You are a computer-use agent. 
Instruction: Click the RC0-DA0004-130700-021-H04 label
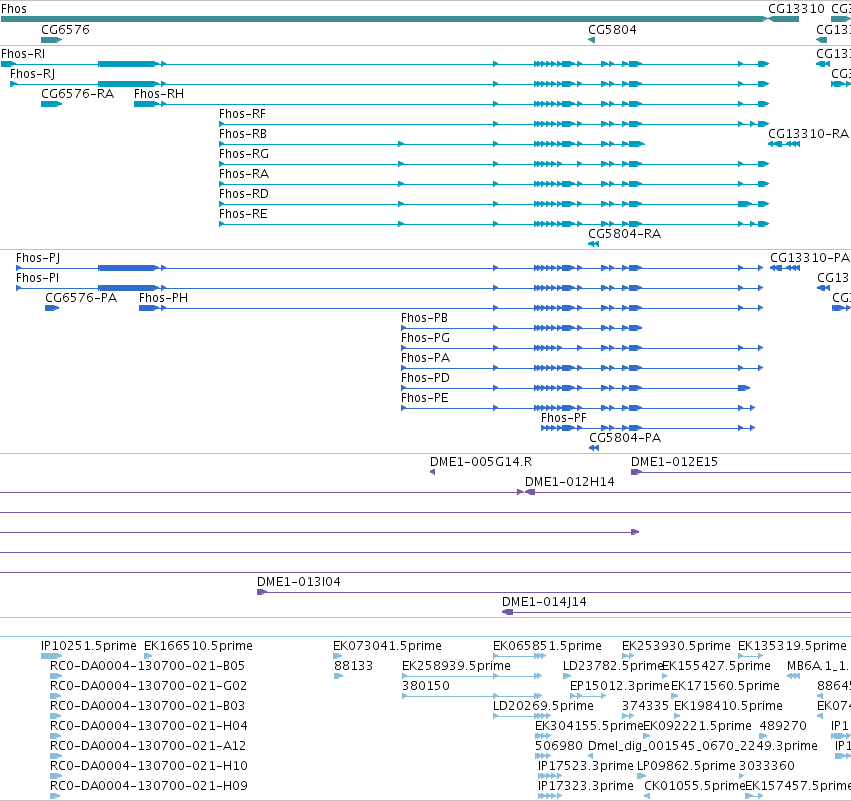pos(149,726)
